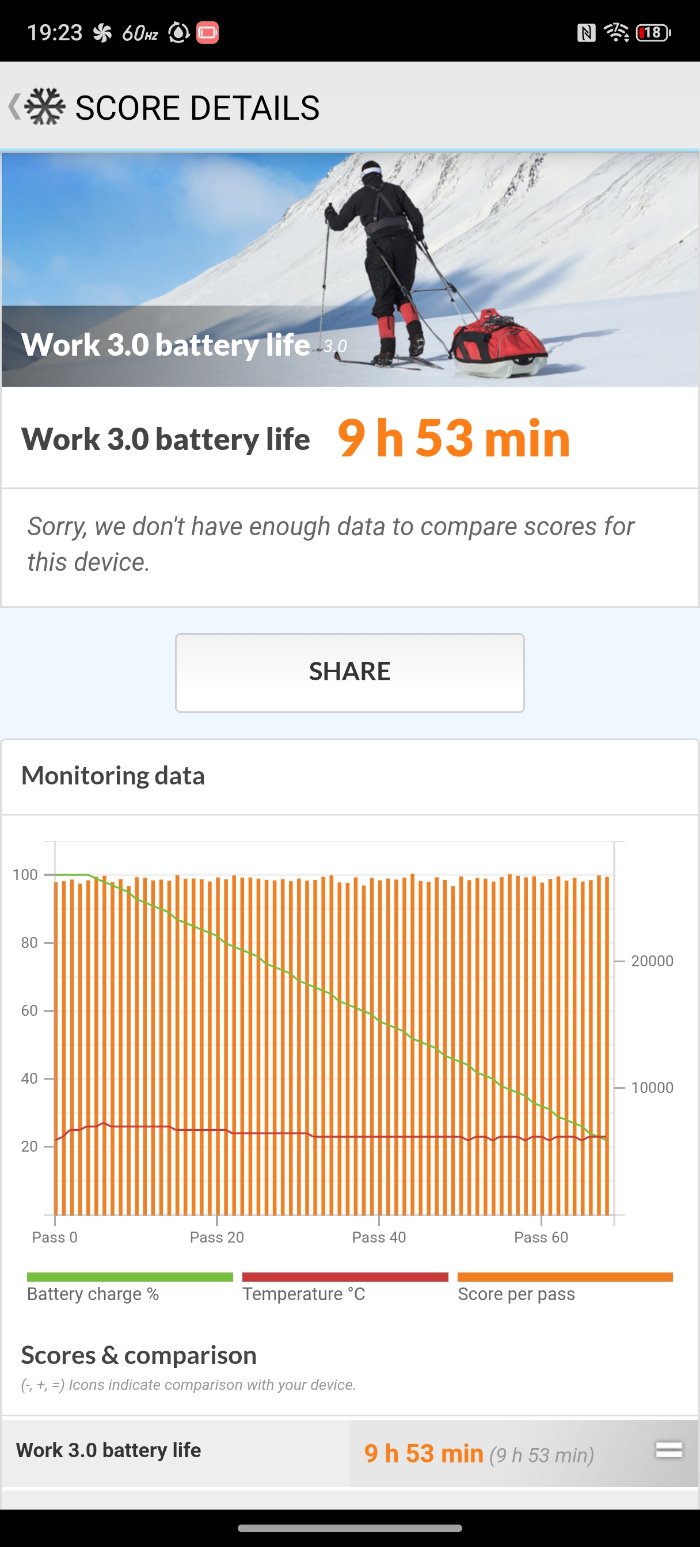Screen dimensions: 700x1547
Task: Tap the battery level indicator
Action: [x=653, y=33]
